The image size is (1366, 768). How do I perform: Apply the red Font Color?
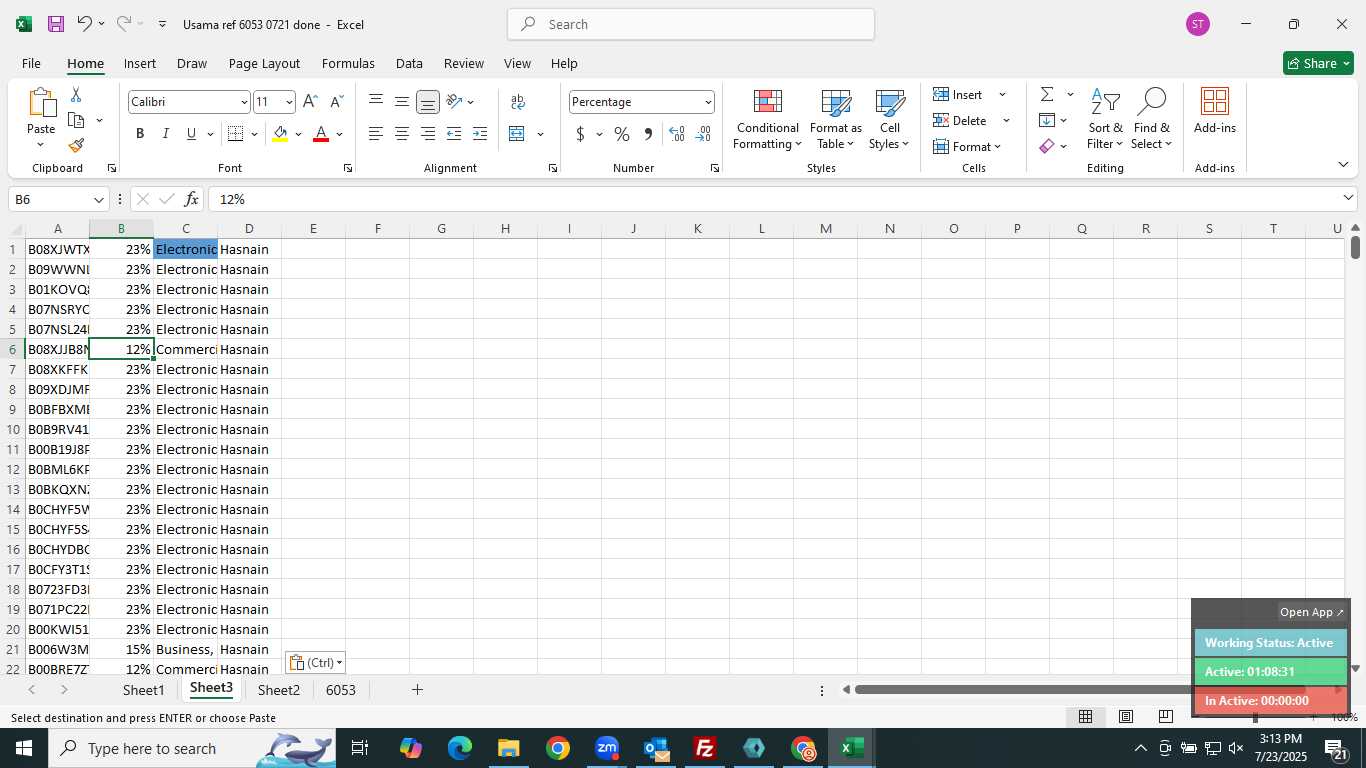pos(321,134)
